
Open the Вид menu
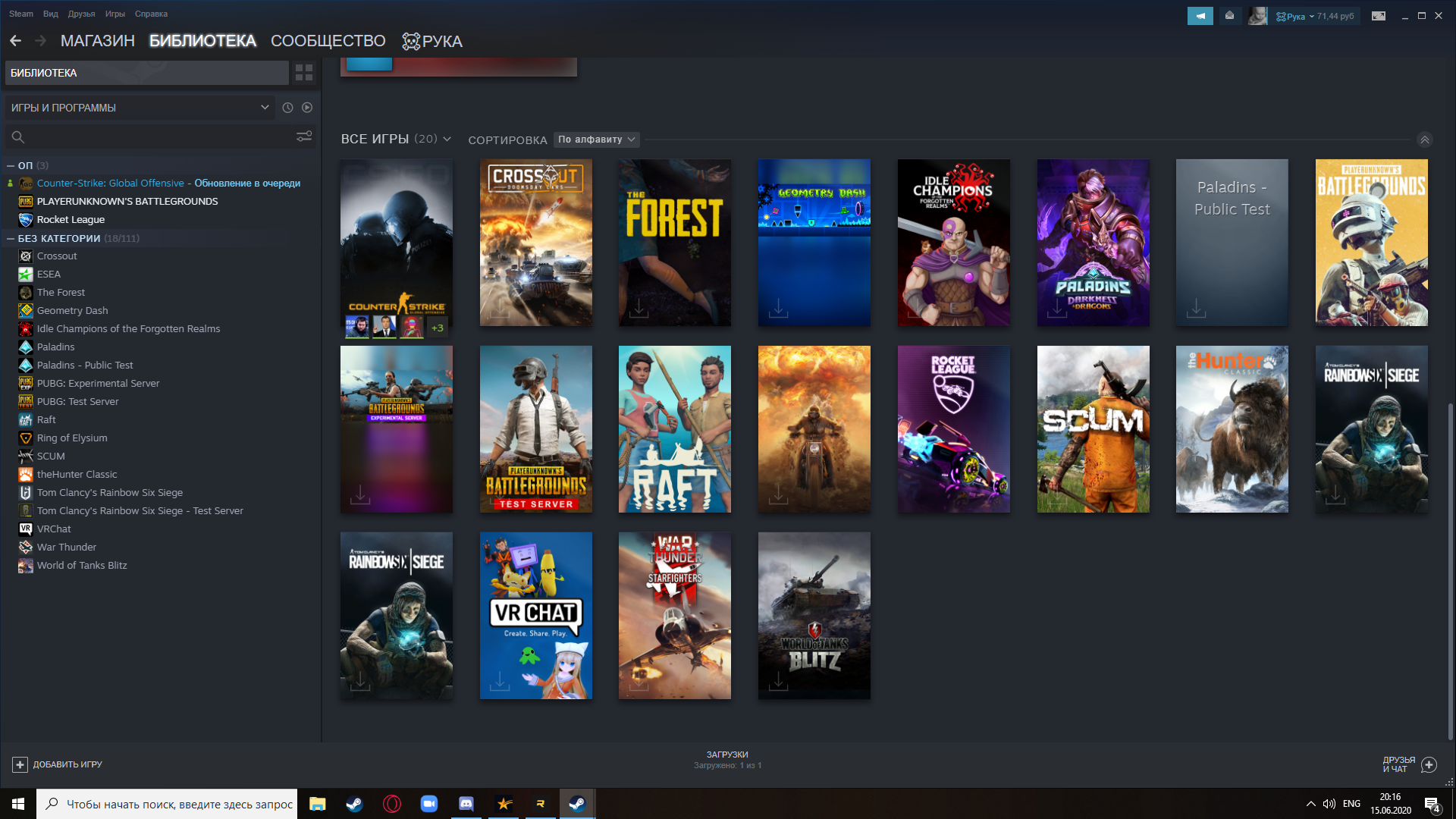coord(51,14)
